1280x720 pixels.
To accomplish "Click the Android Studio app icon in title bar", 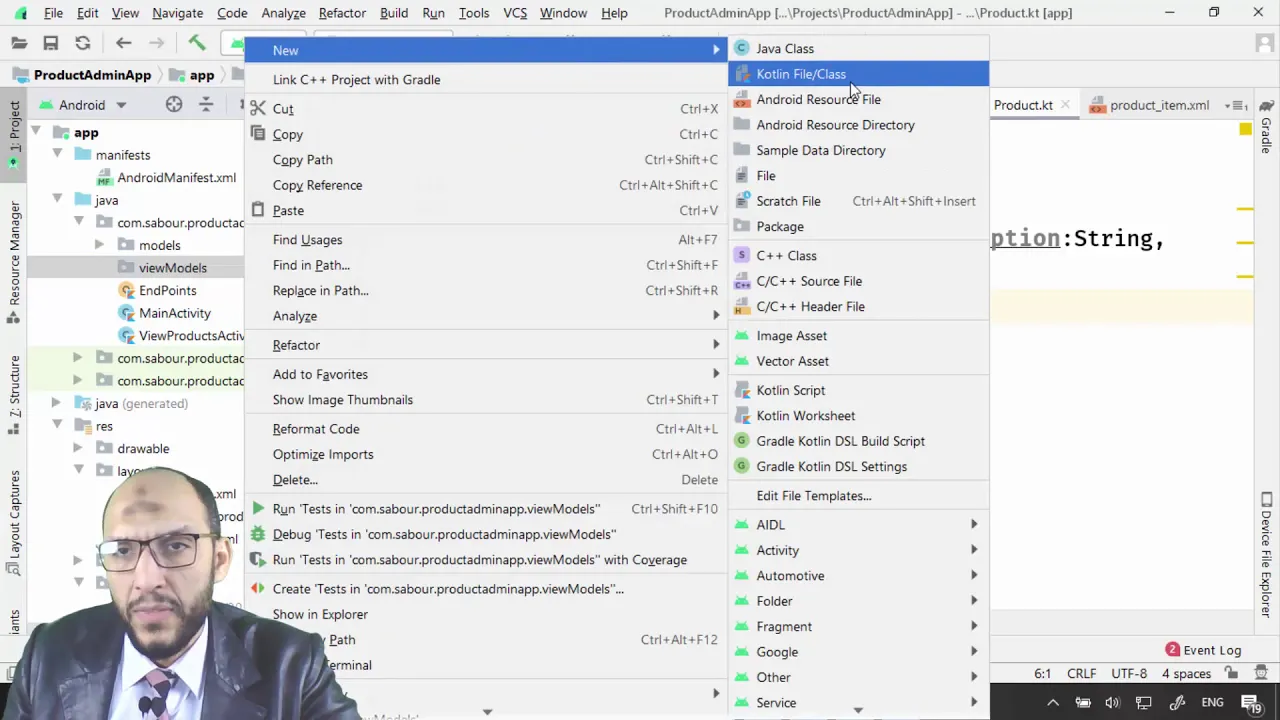I will (x=20, y=13).
